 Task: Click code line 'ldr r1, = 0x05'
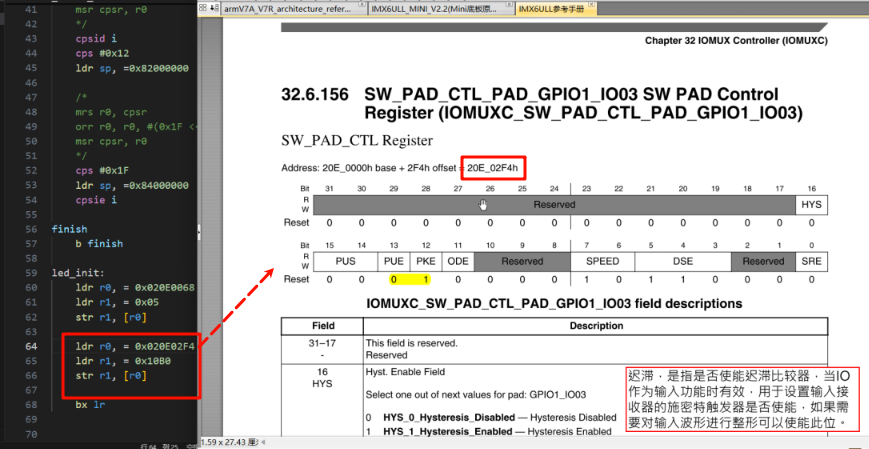117,303
